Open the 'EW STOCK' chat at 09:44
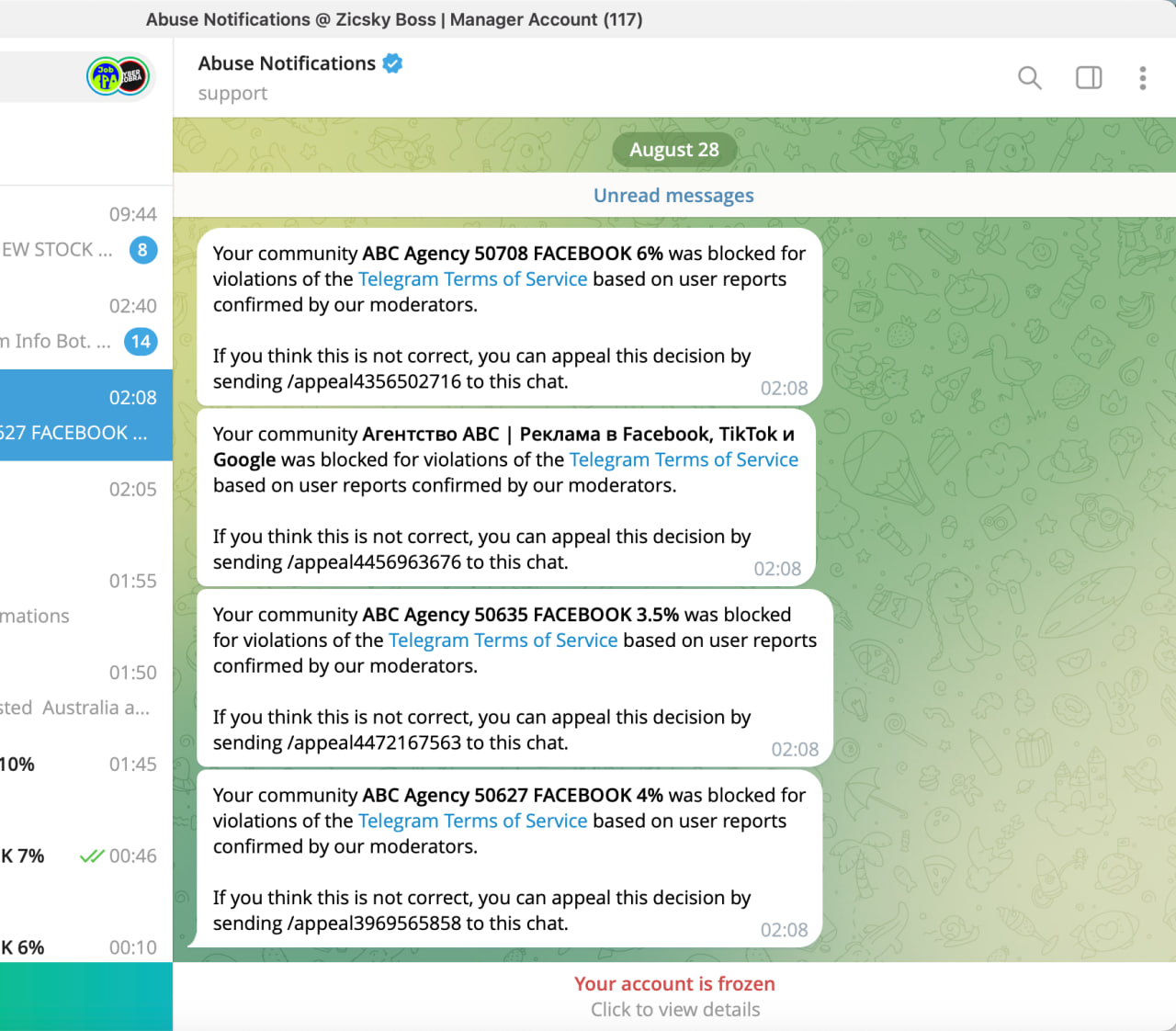The image size is (1176, 1031). pos(86,232)
